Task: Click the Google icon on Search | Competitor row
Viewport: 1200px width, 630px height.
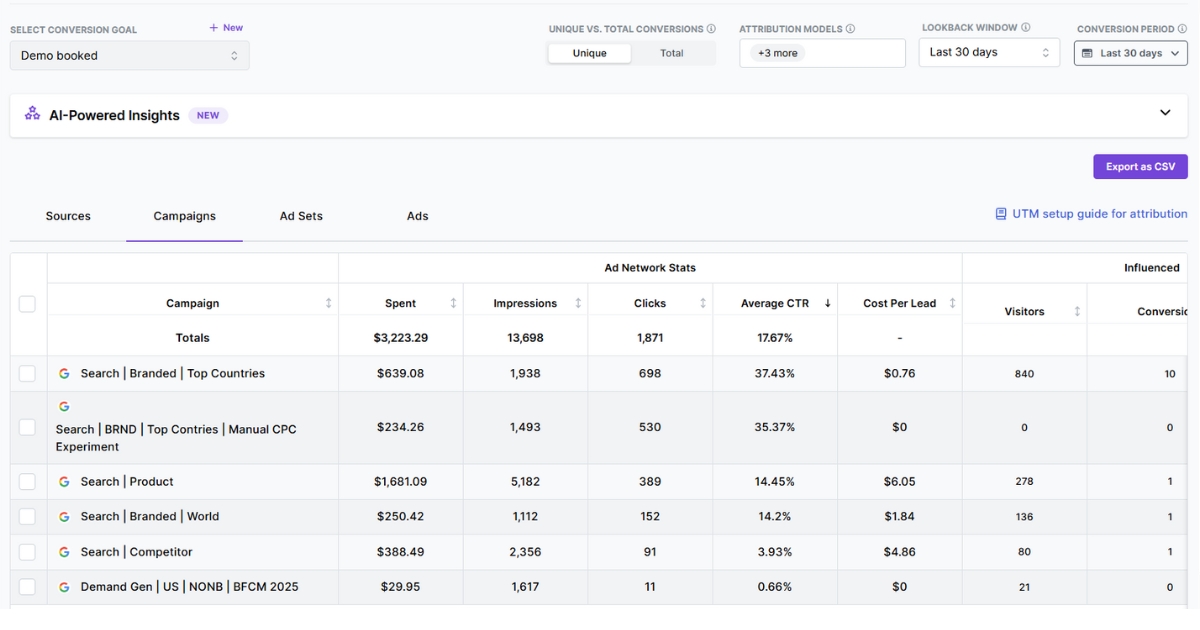Action: 63,551
